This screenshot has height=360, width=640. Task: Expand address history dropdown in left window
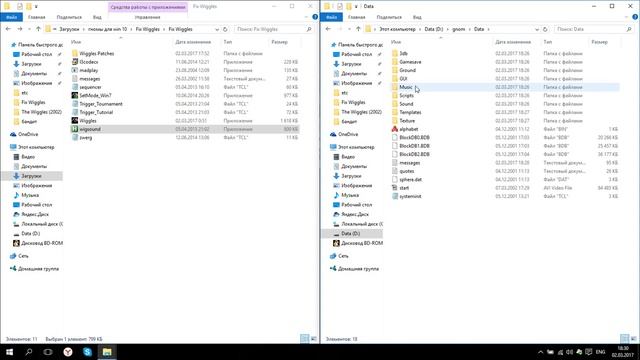217,29
